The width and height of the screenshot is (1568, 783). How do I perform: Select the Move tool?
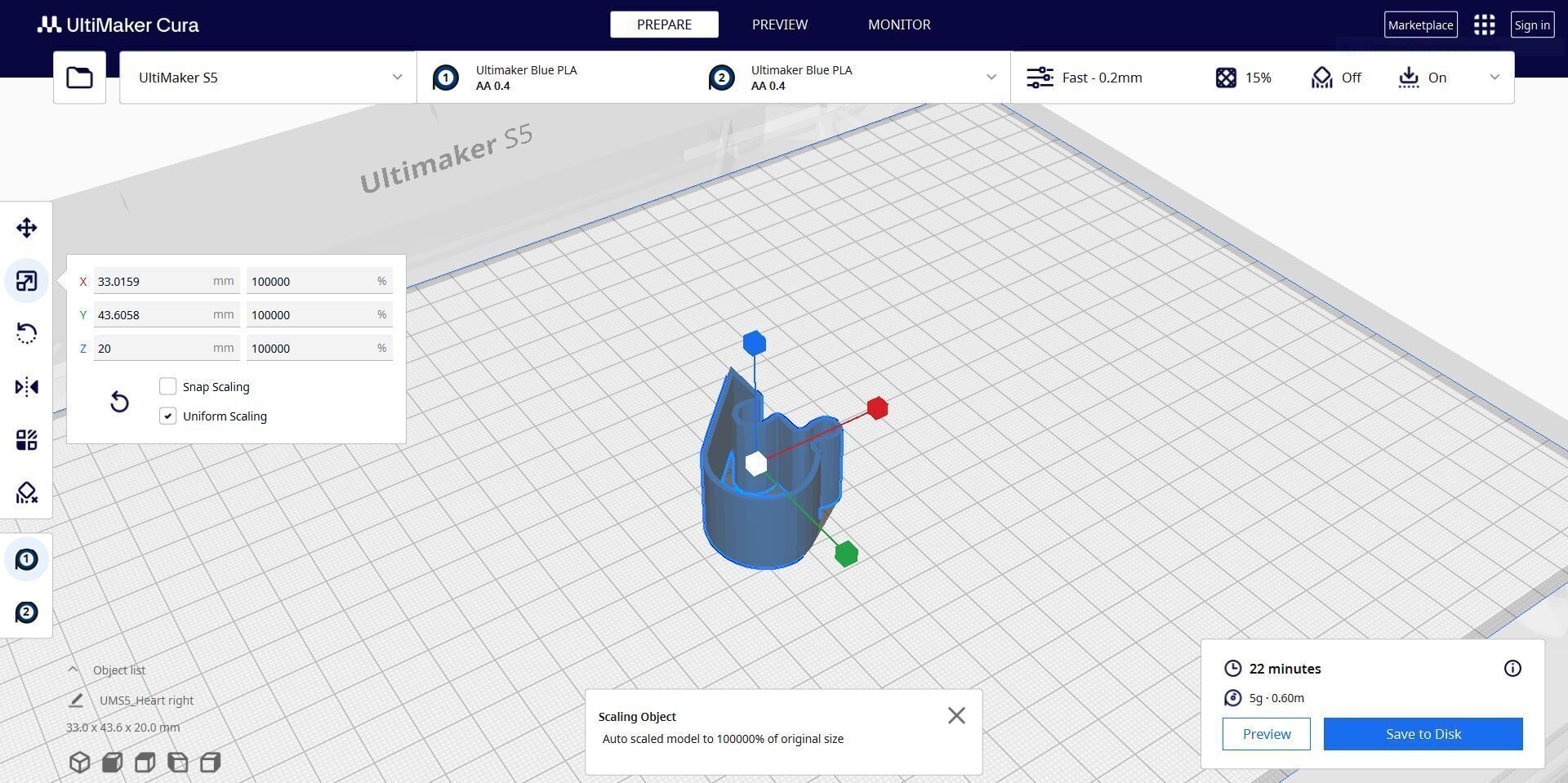[x=26, y=228]
